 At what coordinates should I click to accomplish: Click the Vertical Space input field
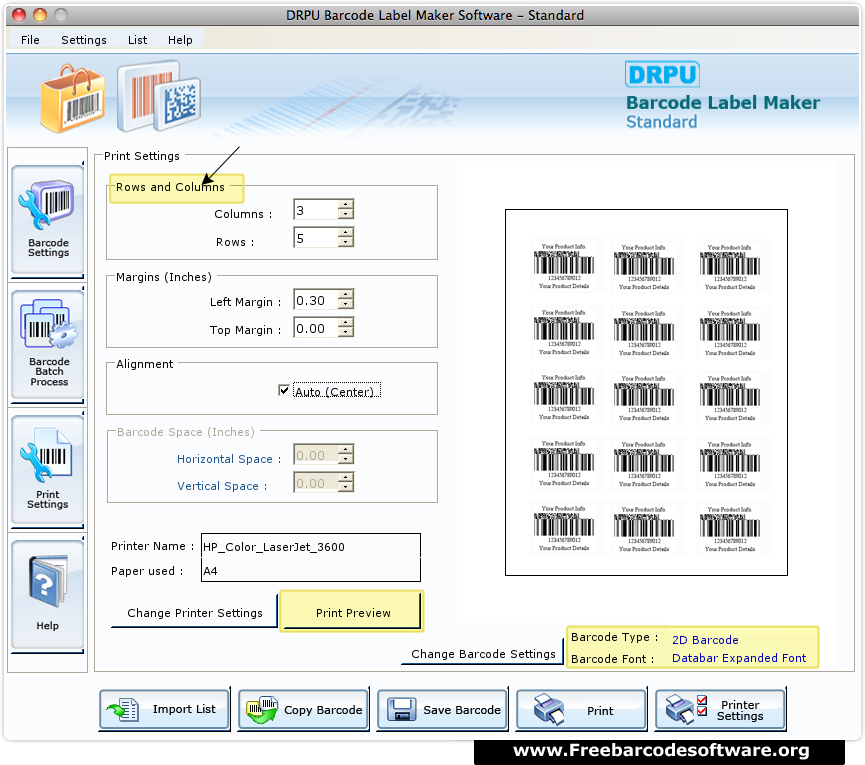pyautogui.click(x=316, y=483)
